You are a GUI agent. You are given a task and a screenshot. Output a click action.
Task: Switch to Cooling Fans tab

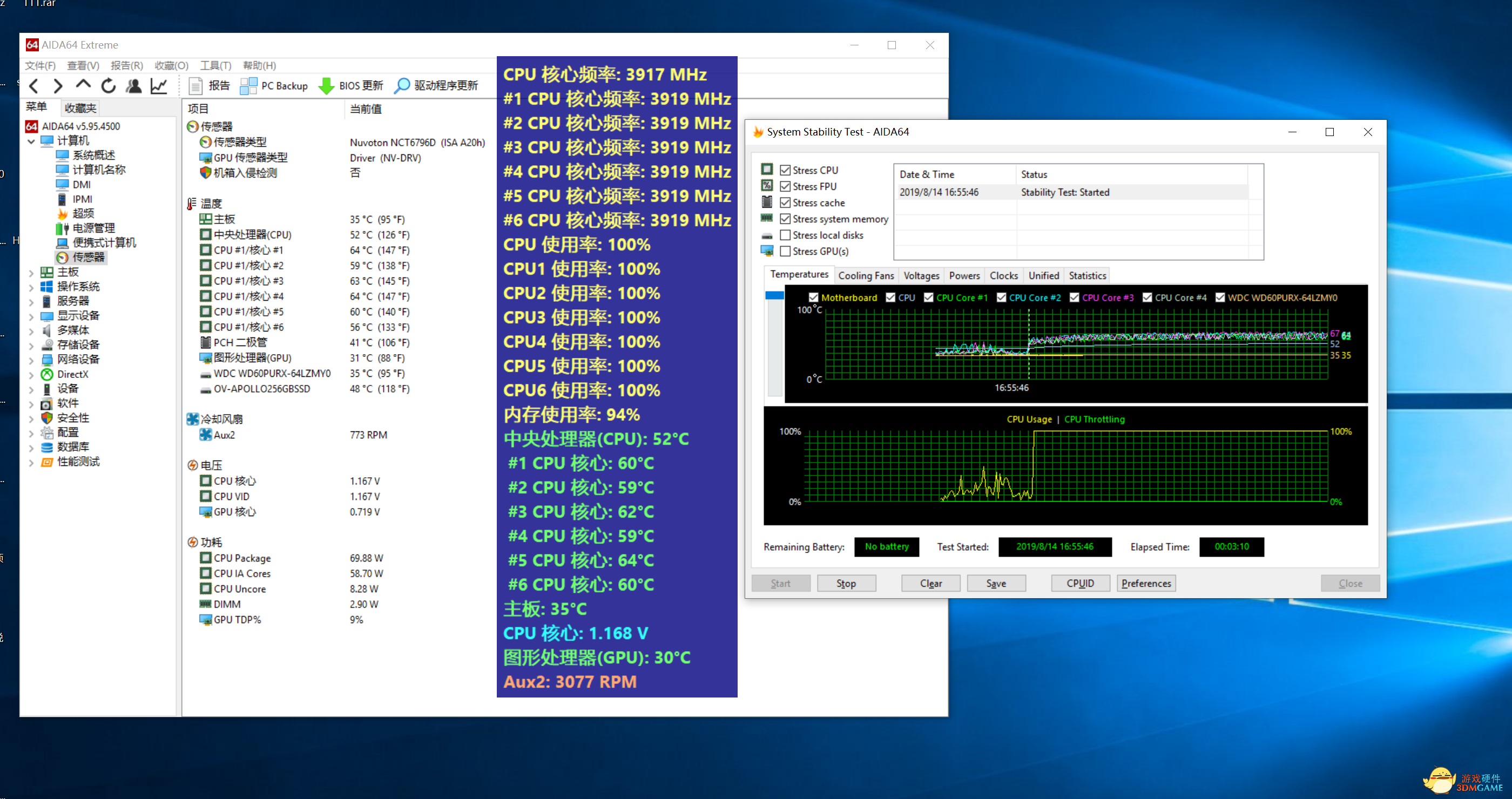[x=866, y=276]
